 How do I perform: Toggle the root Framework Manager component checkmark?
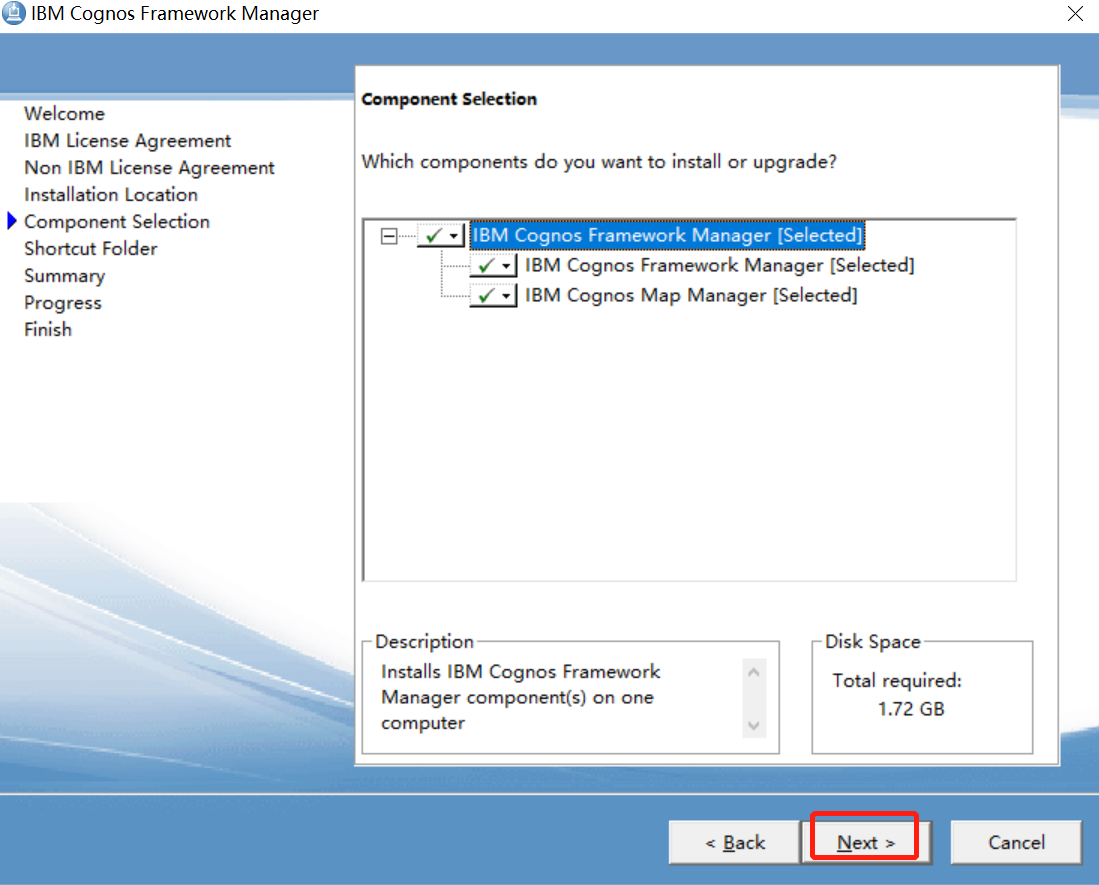tap(433, 235)
